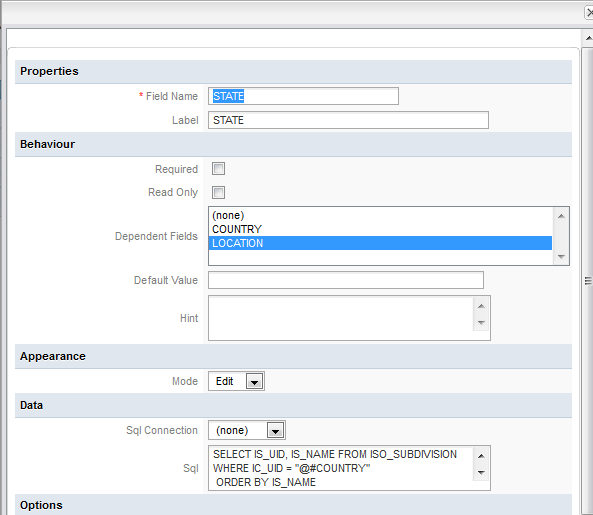This screenshot has height=515, width=593.
Task: Click Hint box scroll up arrow
Action: coord(481,306)
